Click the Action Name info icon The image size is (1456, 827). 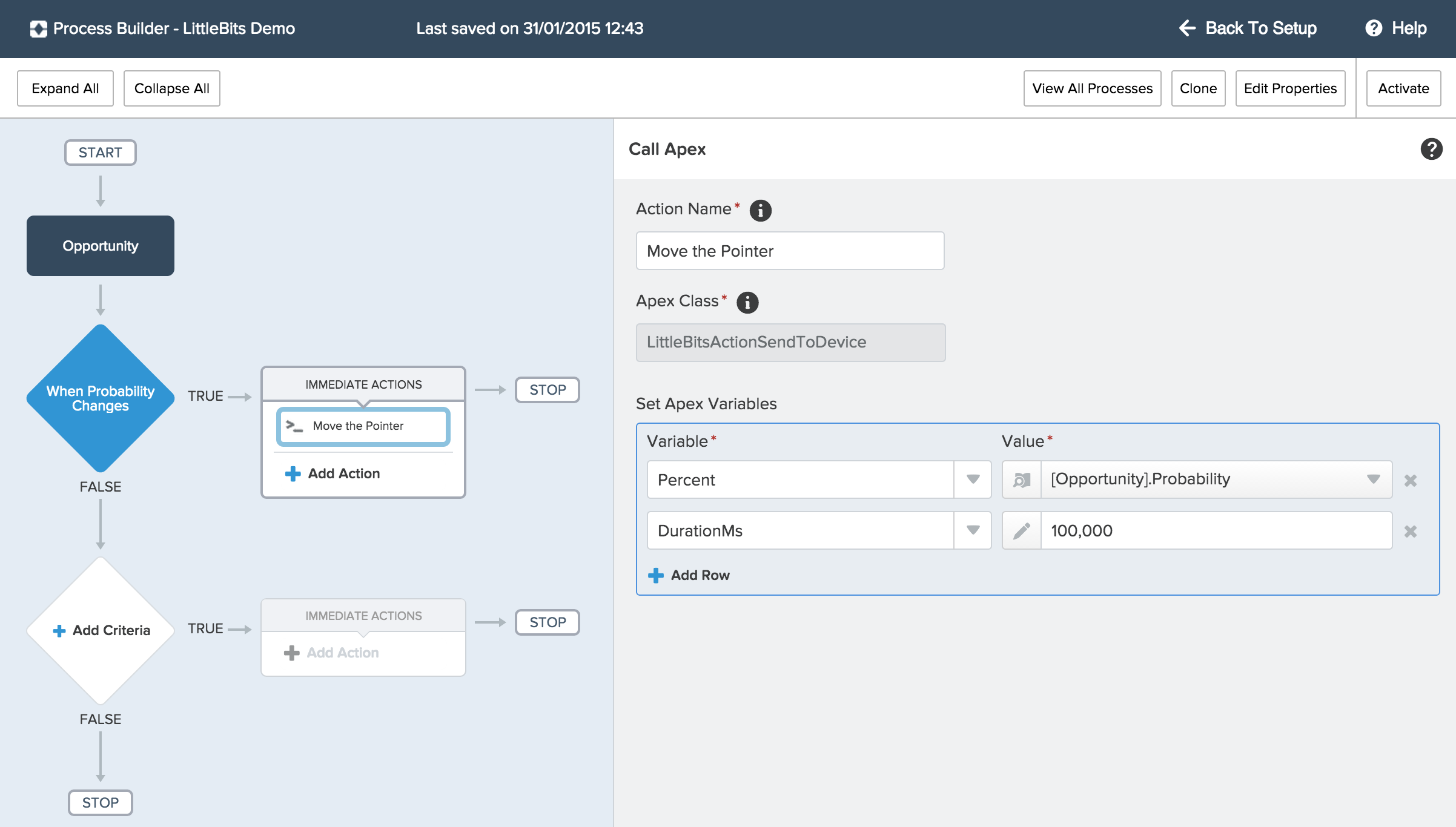tap(760, 210)
